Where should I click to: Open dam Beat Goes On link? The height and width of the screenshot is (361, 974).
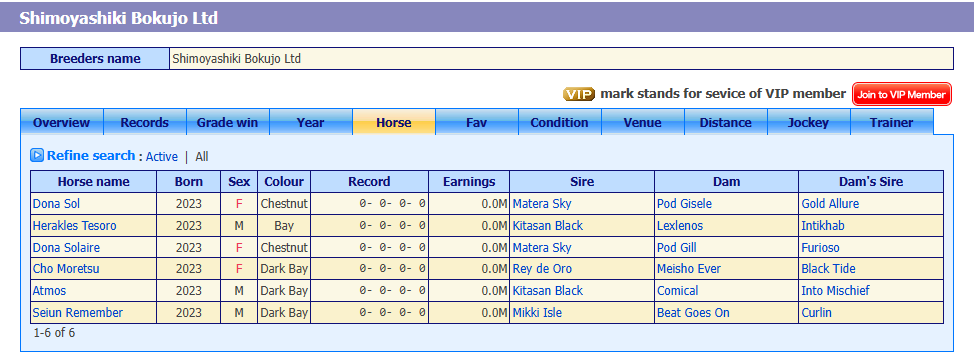(x=693, y=313)
